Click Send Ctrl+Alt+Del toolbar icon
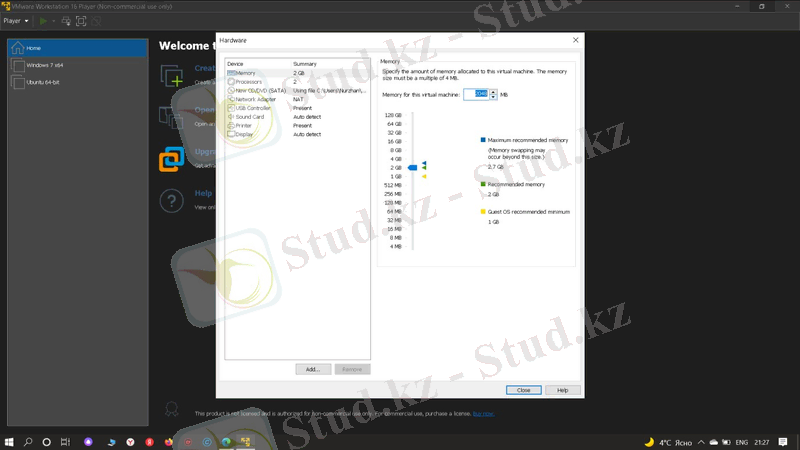800x450 pixels. click(x=66, y=21)
